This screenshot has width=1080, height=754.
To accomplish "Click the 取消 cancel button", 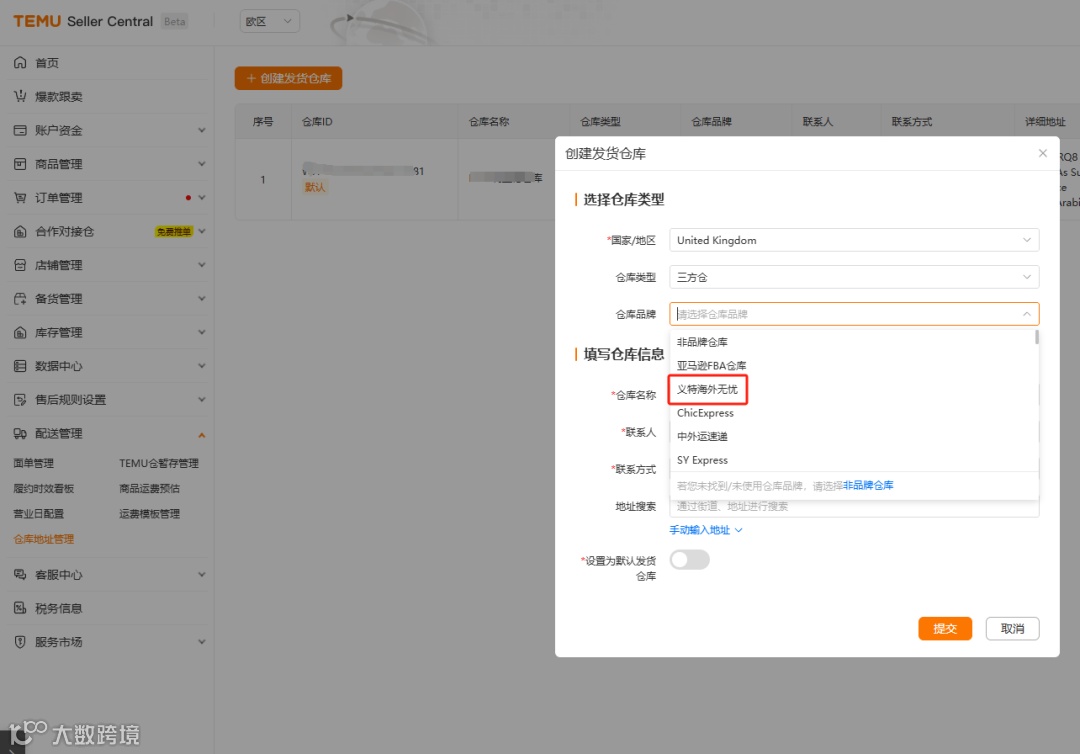I will click(x=1012, y=629).
